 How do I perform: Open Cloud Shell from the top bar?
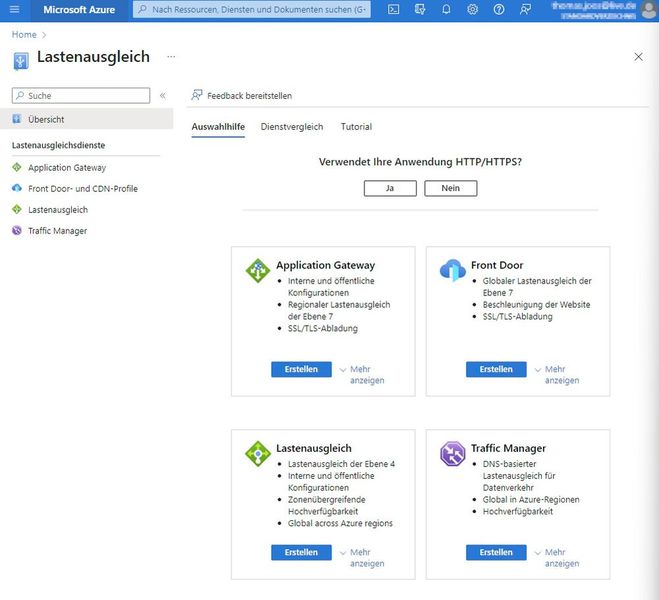[393, 9]
